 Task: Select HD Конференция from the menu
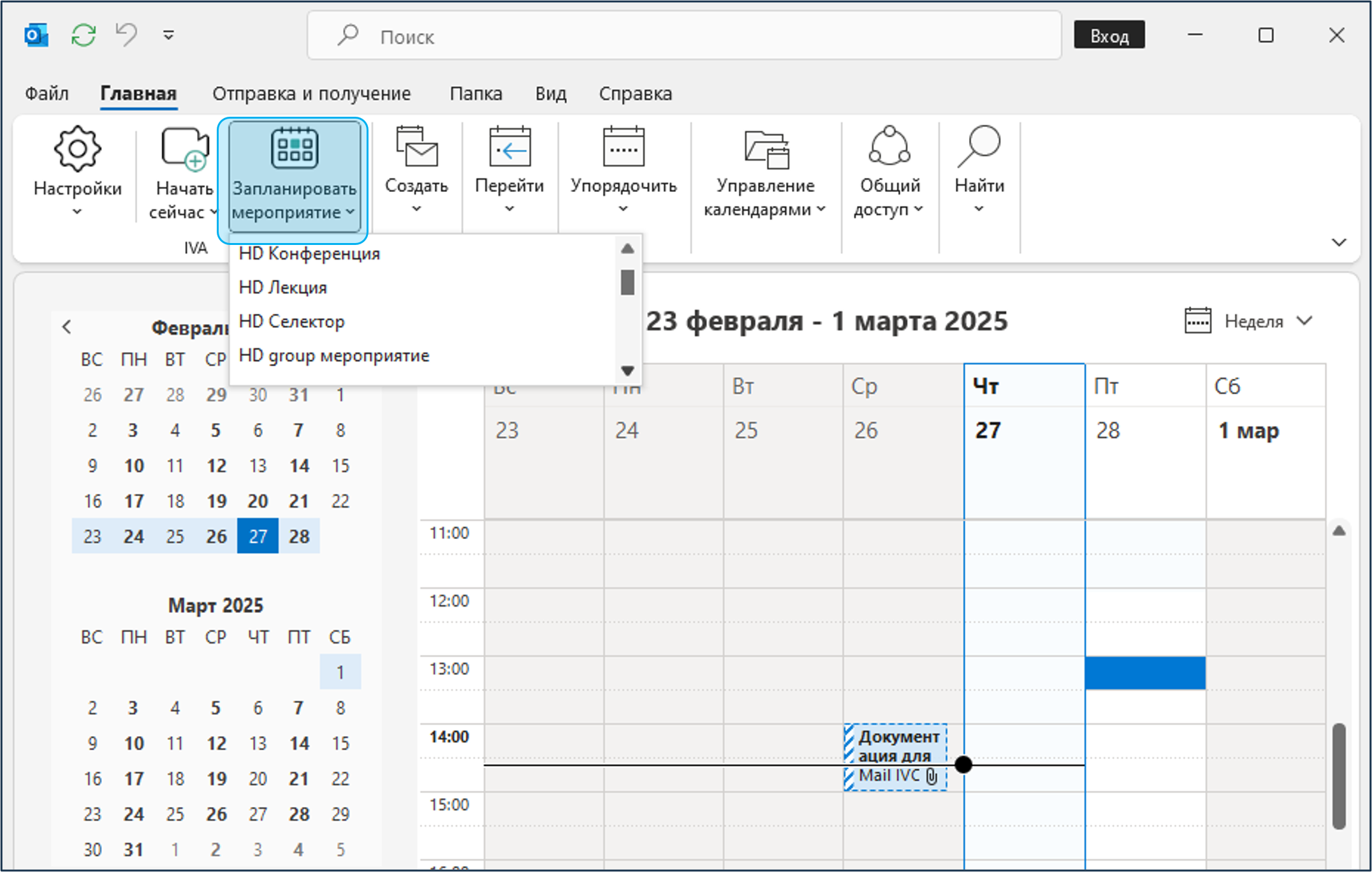(309, 254)
